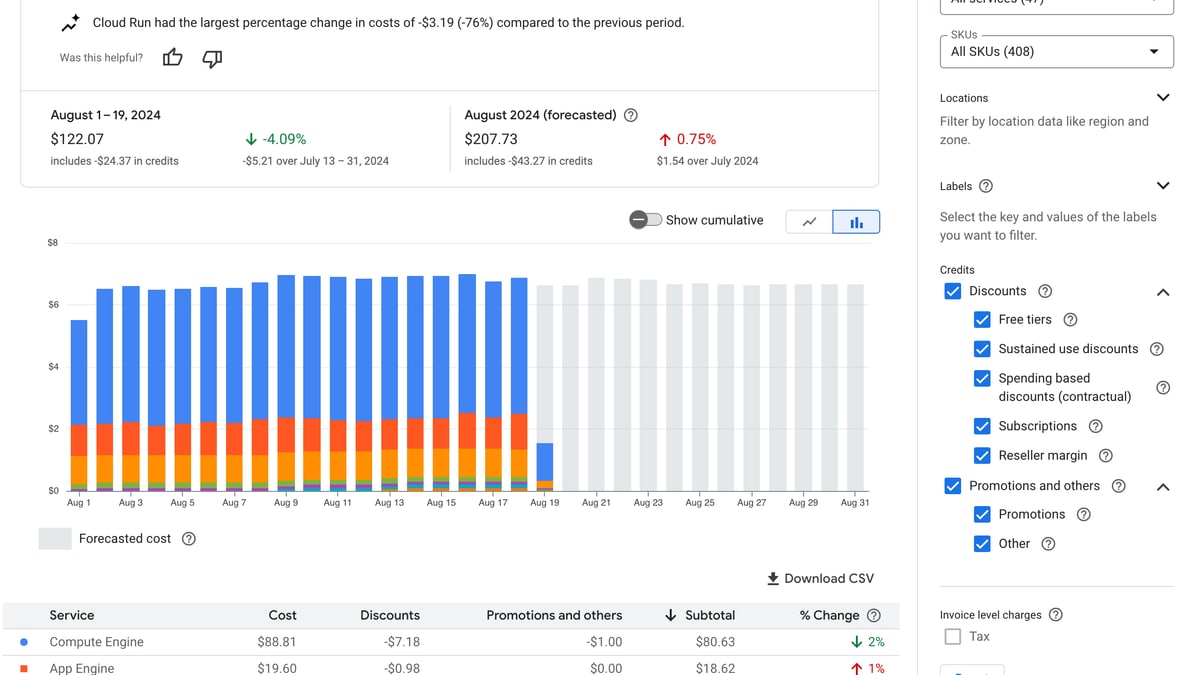Click the App Engine orange legend square

pyautogui.click(x=23, y=669)
